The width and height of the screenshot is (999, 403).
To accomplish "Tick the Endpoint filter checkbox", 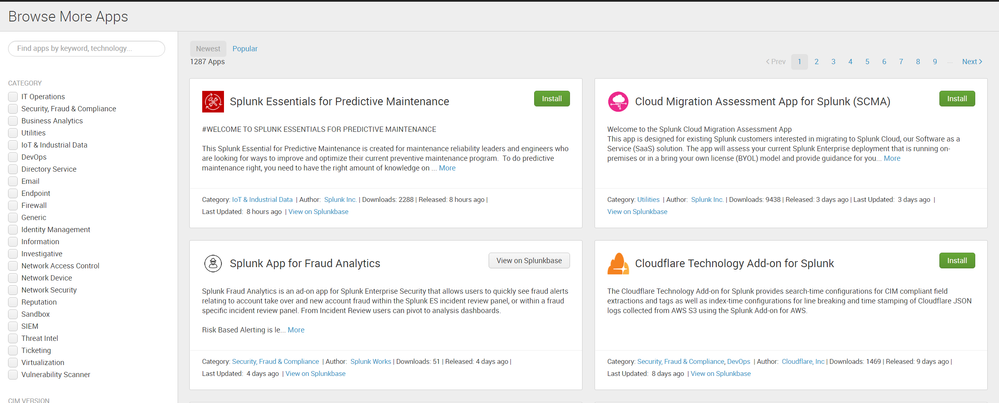I will coord(13,194).
